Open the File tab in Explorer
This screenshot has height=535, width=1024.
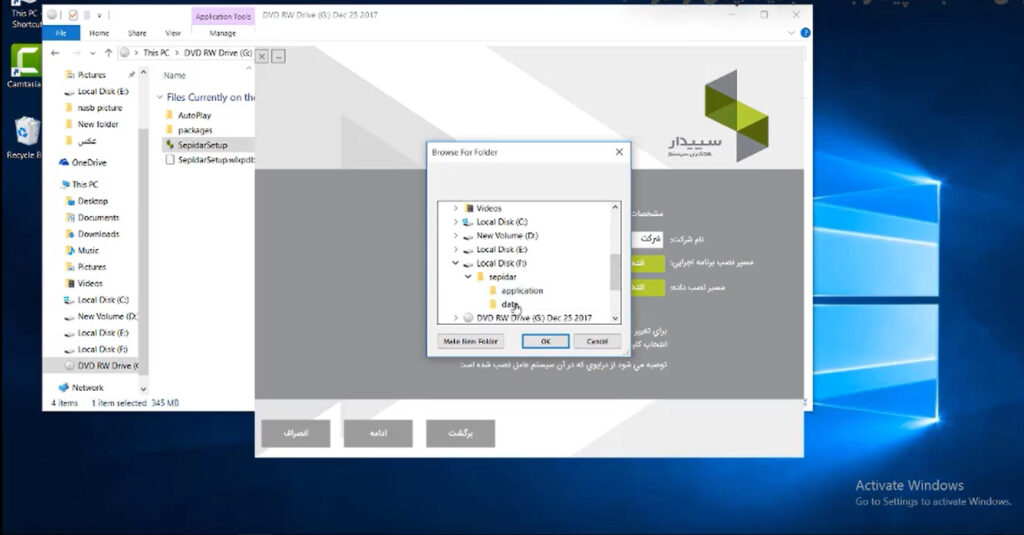point(61,33)
